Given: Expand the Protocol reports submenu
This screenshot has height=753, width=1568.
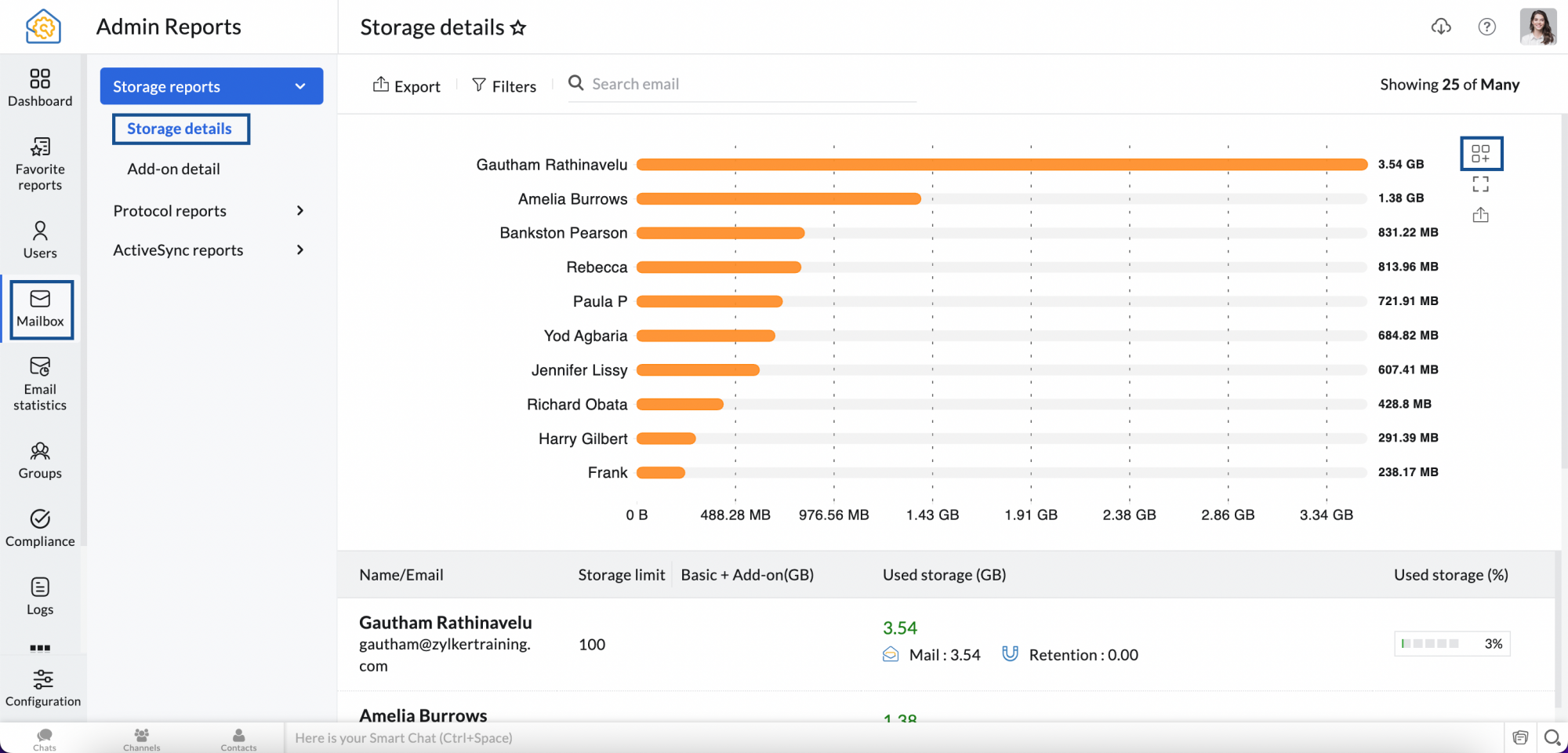Looking at the screenshot, I should [300, 211].
